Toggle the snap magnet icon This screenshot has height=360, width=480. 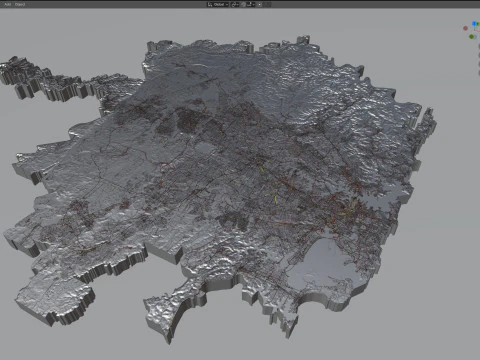pos(243,4)
